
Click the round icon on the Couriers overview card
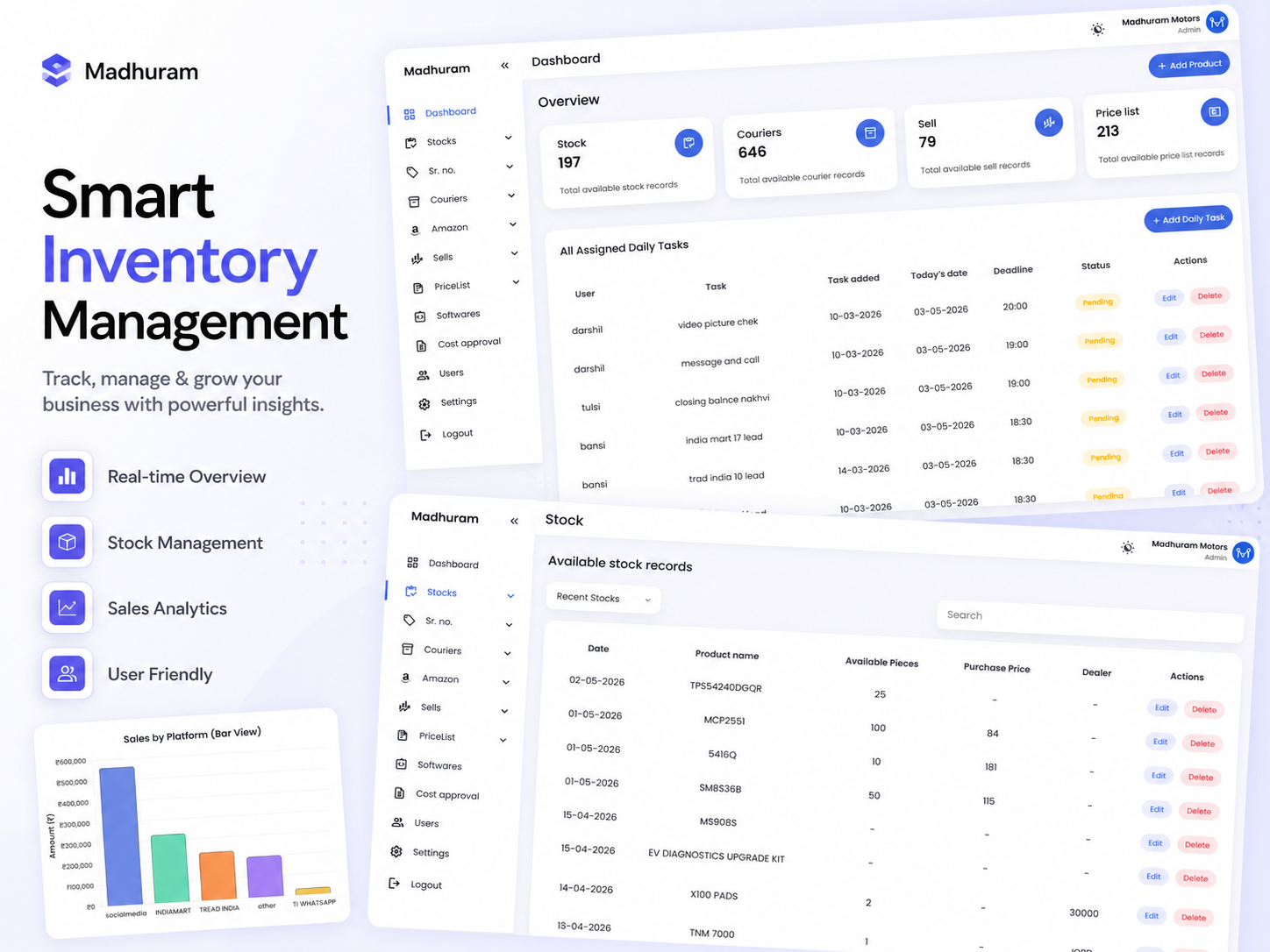point(870,132)
